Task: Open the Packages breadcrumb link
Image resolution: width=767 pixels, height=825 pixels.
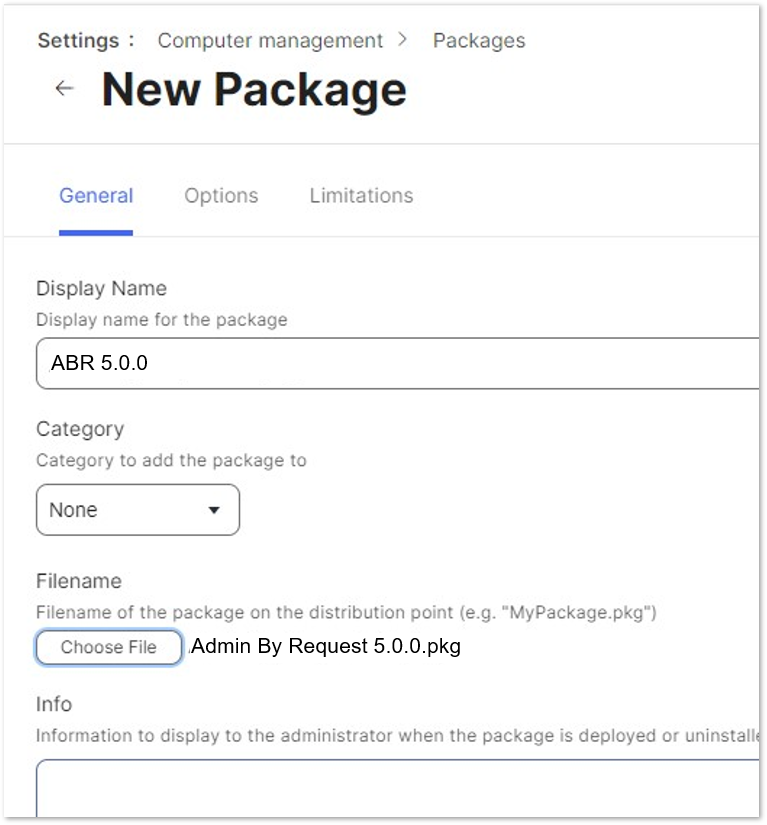Action: (479, 41)
